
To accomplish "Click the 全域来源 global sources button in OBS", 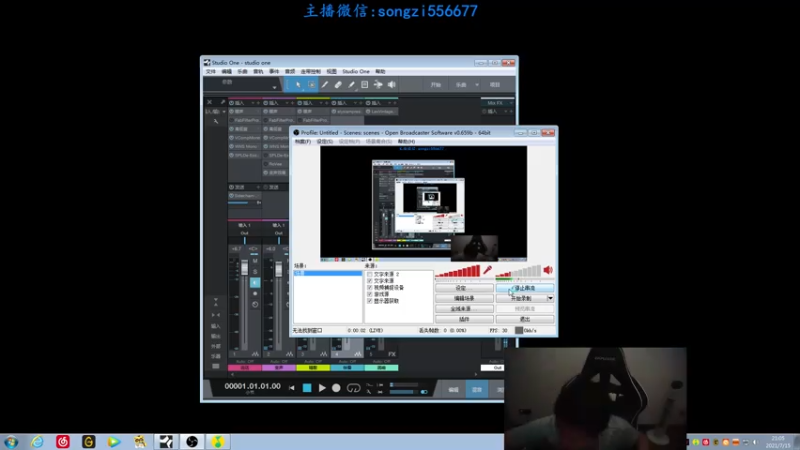I will [464, 309].
